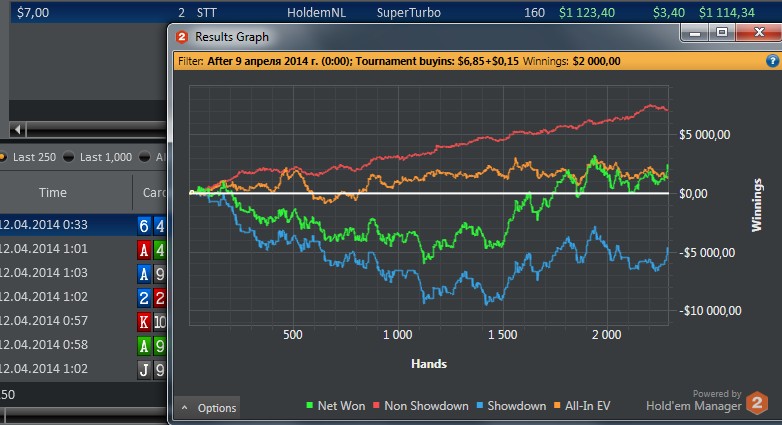Close the Results Graph window
The height and width of the screenshot is (425, 782).
[759, 33]
